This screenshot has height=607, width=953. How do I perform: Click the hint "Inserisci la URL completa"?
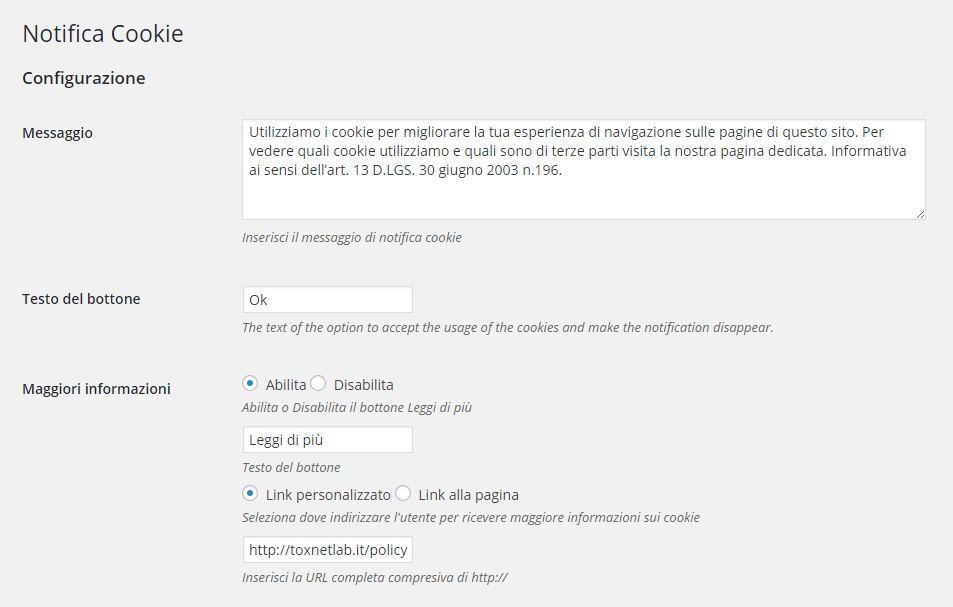tap(375, 578)
